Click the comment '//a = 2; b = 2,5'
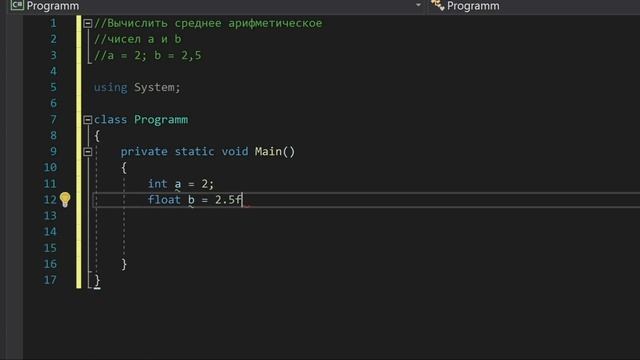 coord(147,56)
